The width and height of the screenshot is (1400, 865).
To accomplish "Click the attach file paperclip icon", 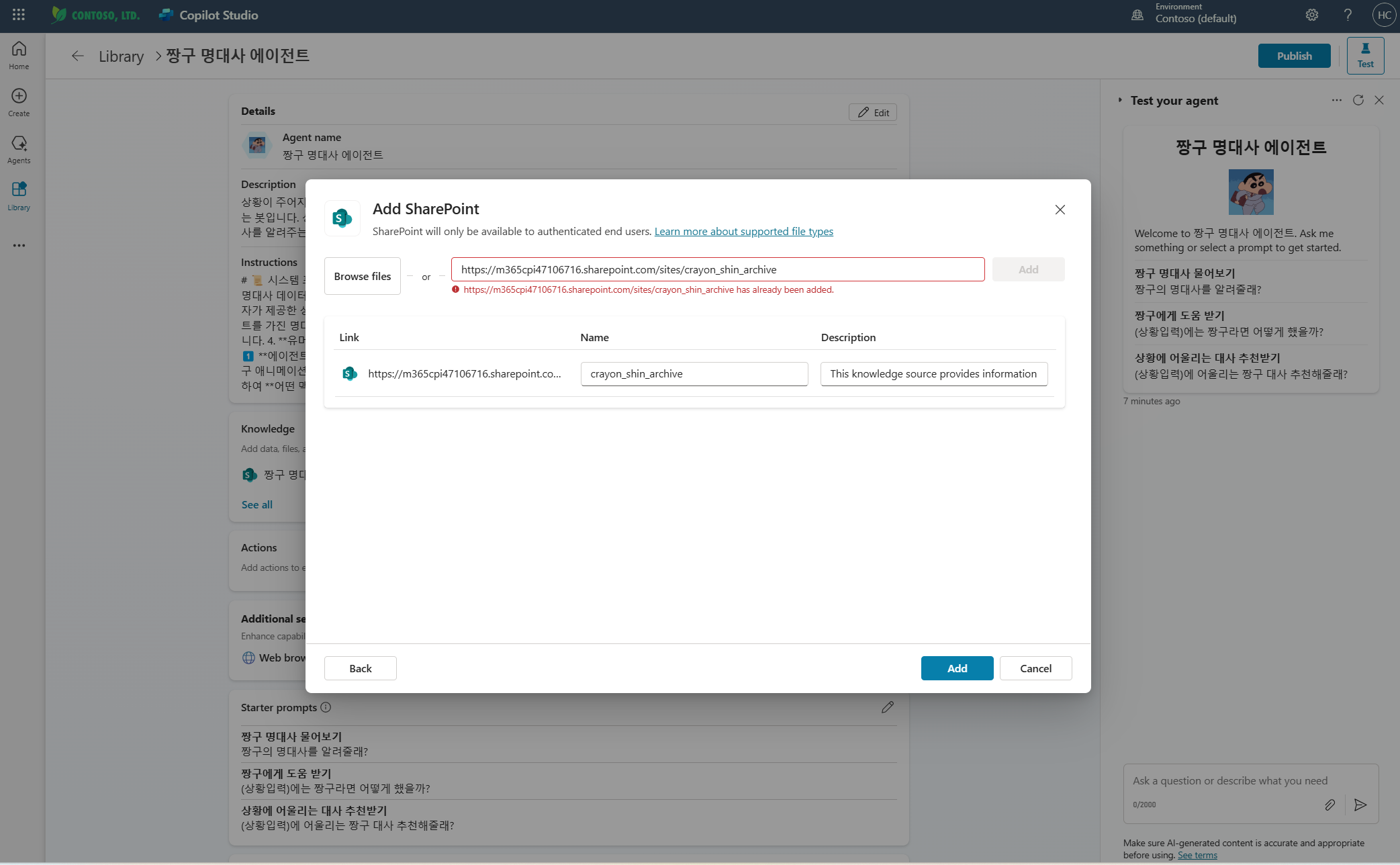I will 1329,805.
